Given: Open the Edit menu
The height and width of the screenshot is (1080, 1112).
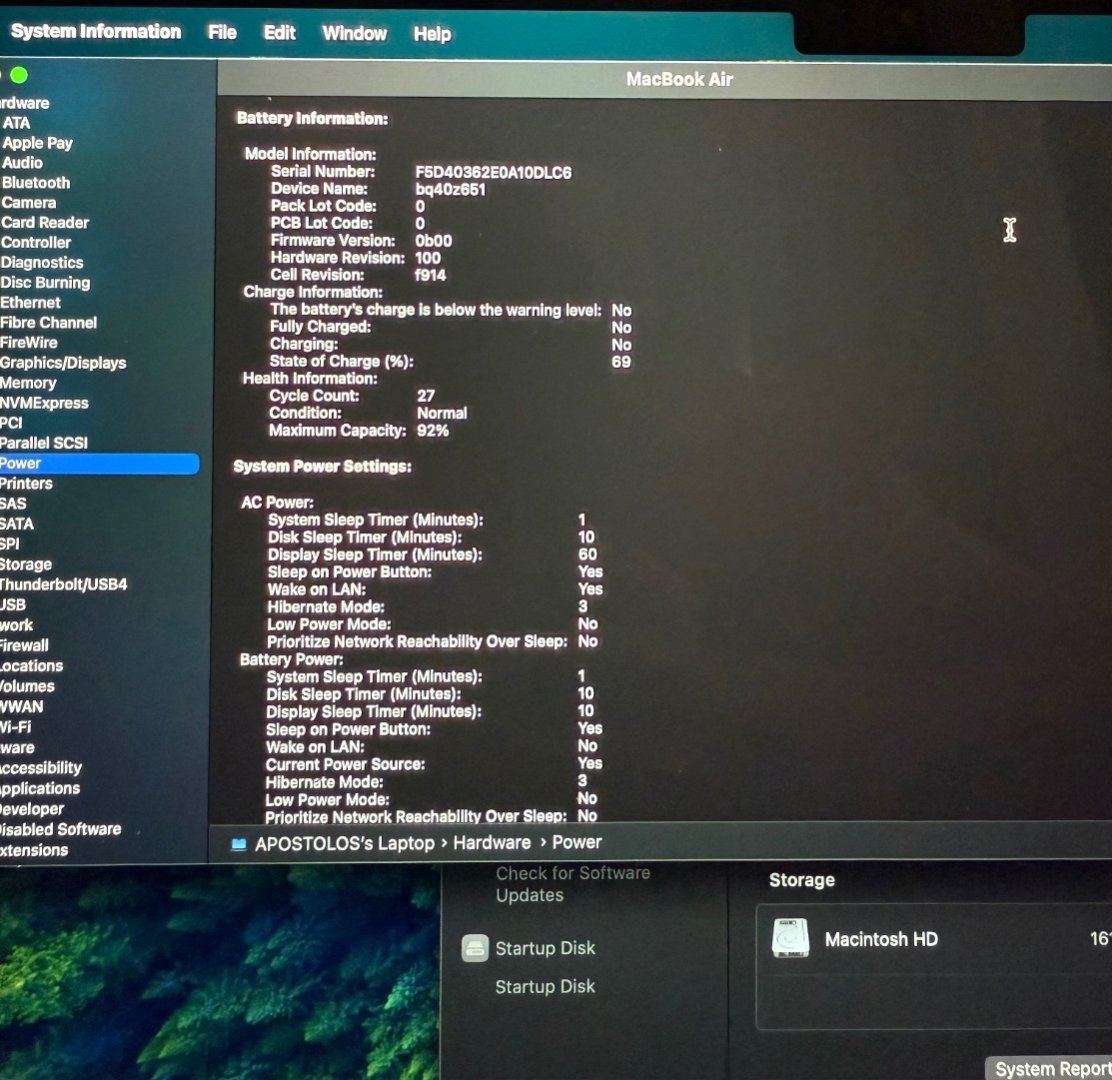Looking at the screenshot, I should [279, 33].
